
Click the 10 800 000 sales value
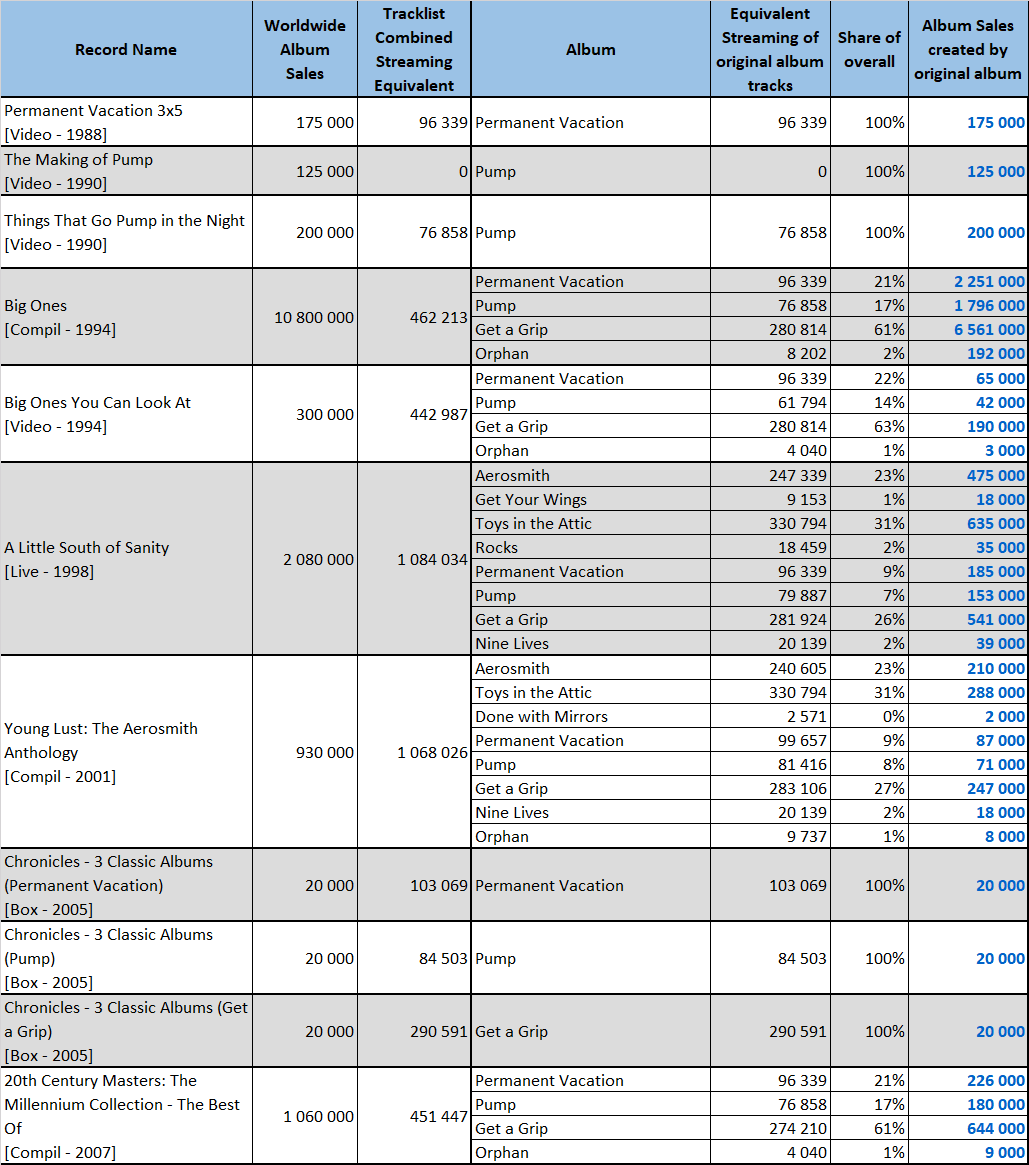click(314, 317)
